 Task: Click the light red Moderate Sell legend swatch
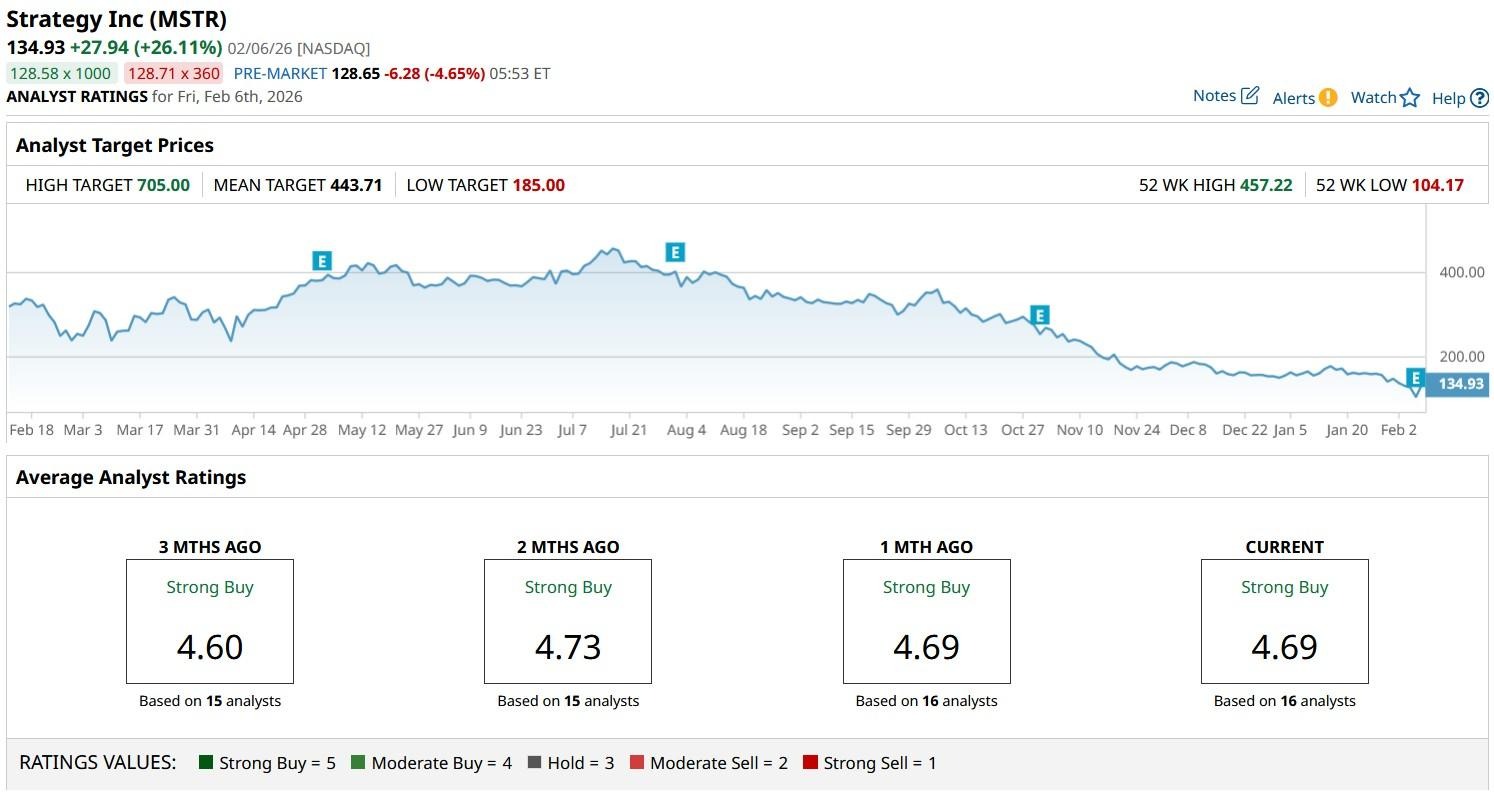point(637,762)
